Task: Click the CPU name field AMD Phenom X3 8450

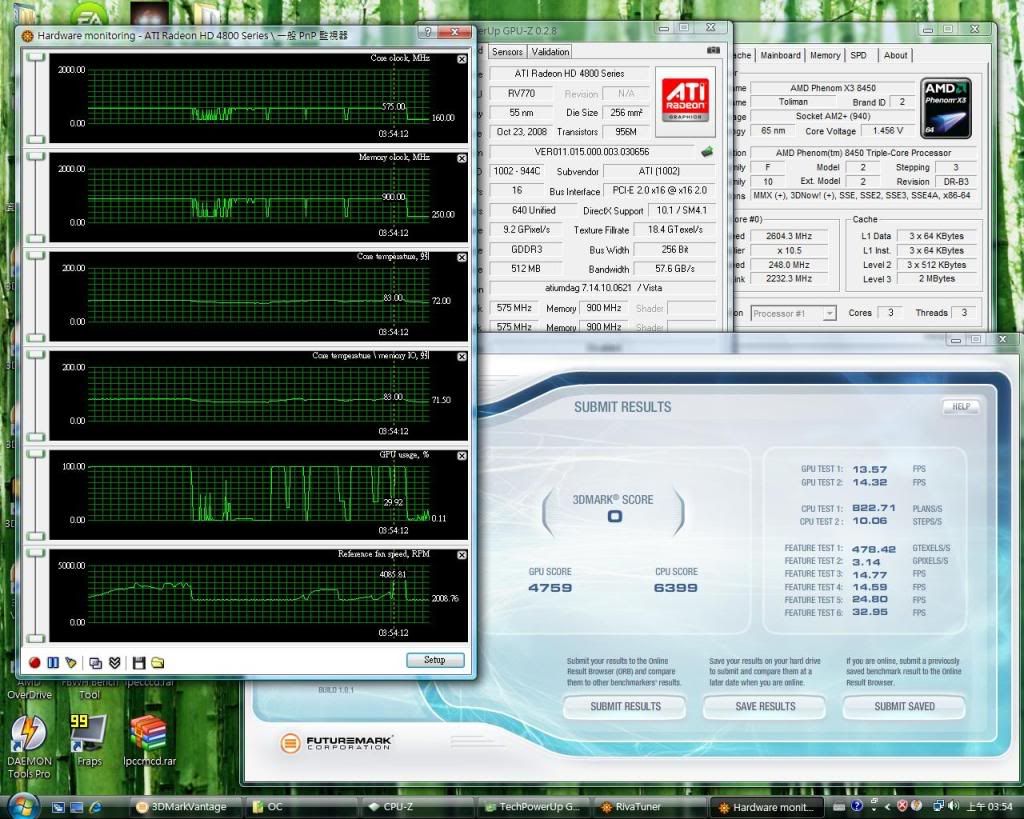Action: (x=833, y=88)
